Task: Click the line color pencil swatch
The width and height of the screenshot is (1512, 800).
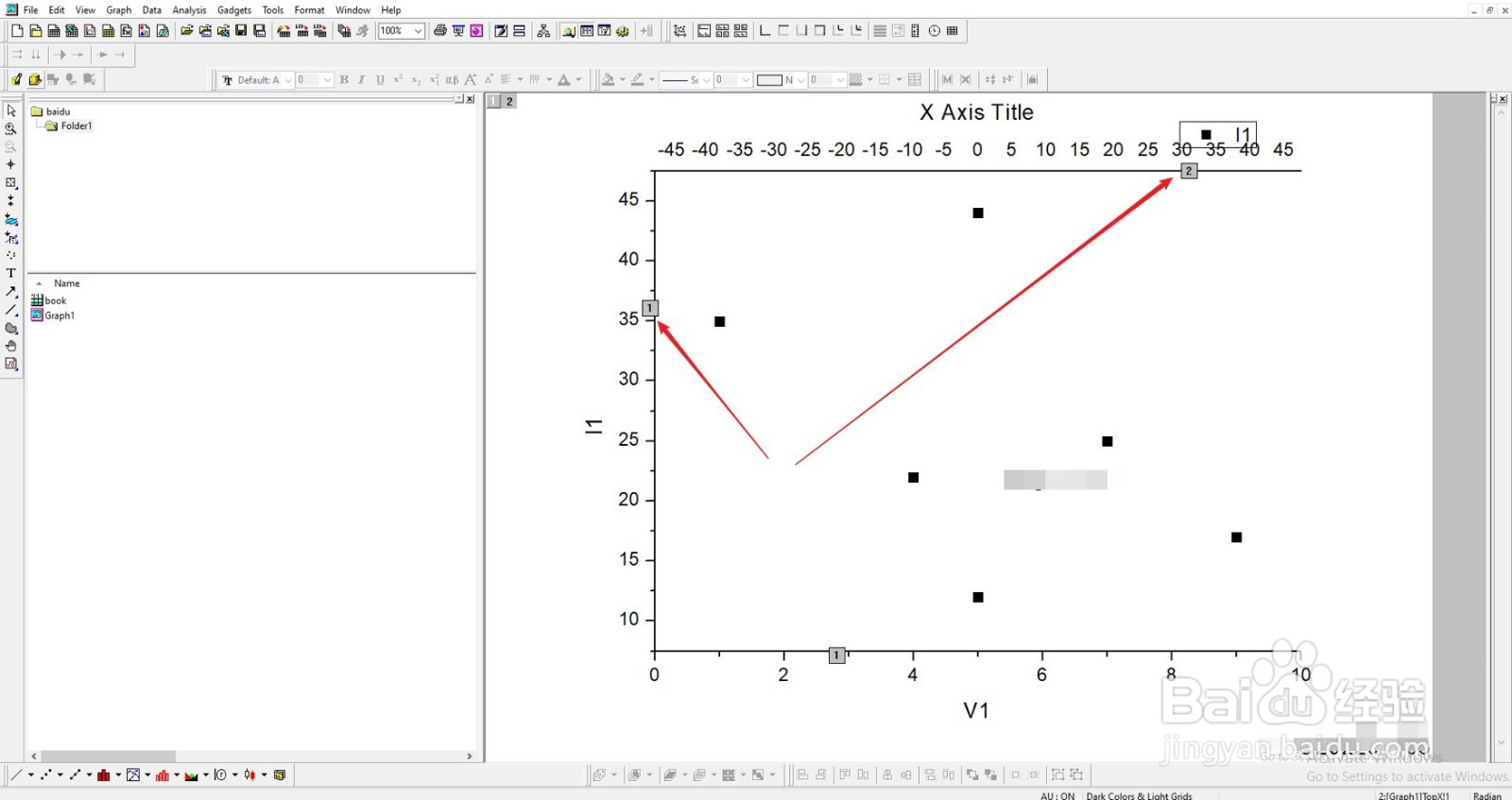Action: [638, 80]
